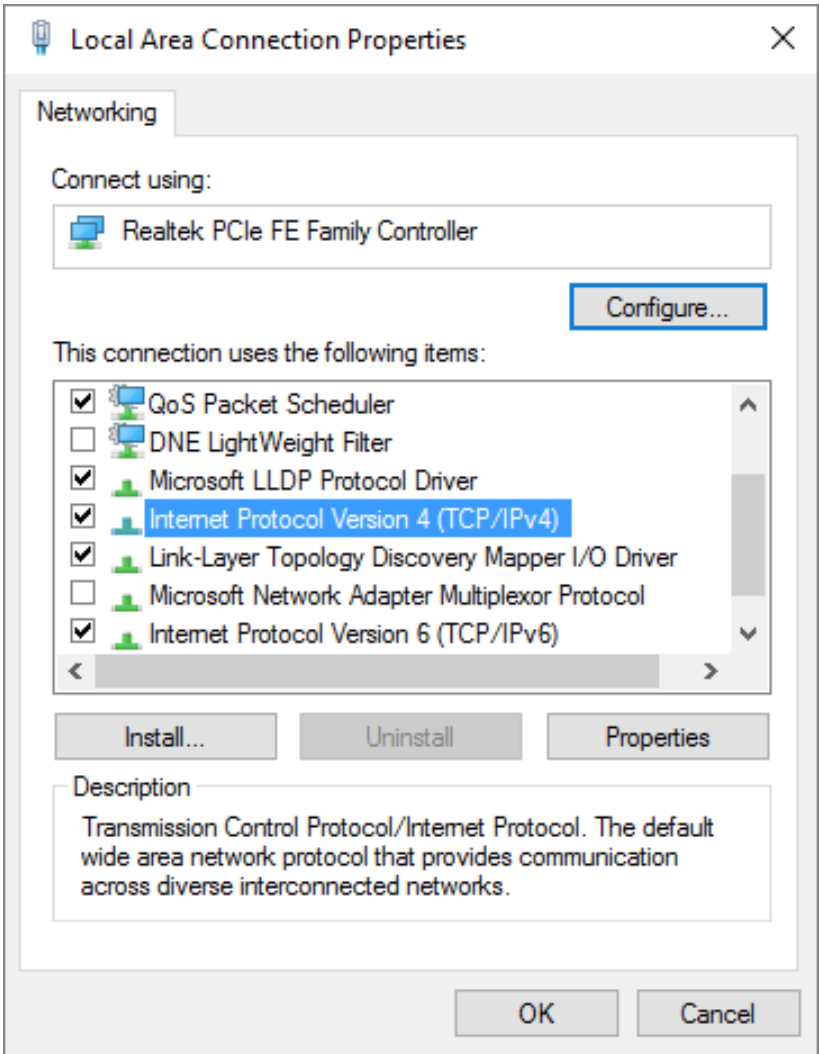Click the TCP/IPv6 protocol icon
The height and width of the screenshot is (1054, 820).
126,638
